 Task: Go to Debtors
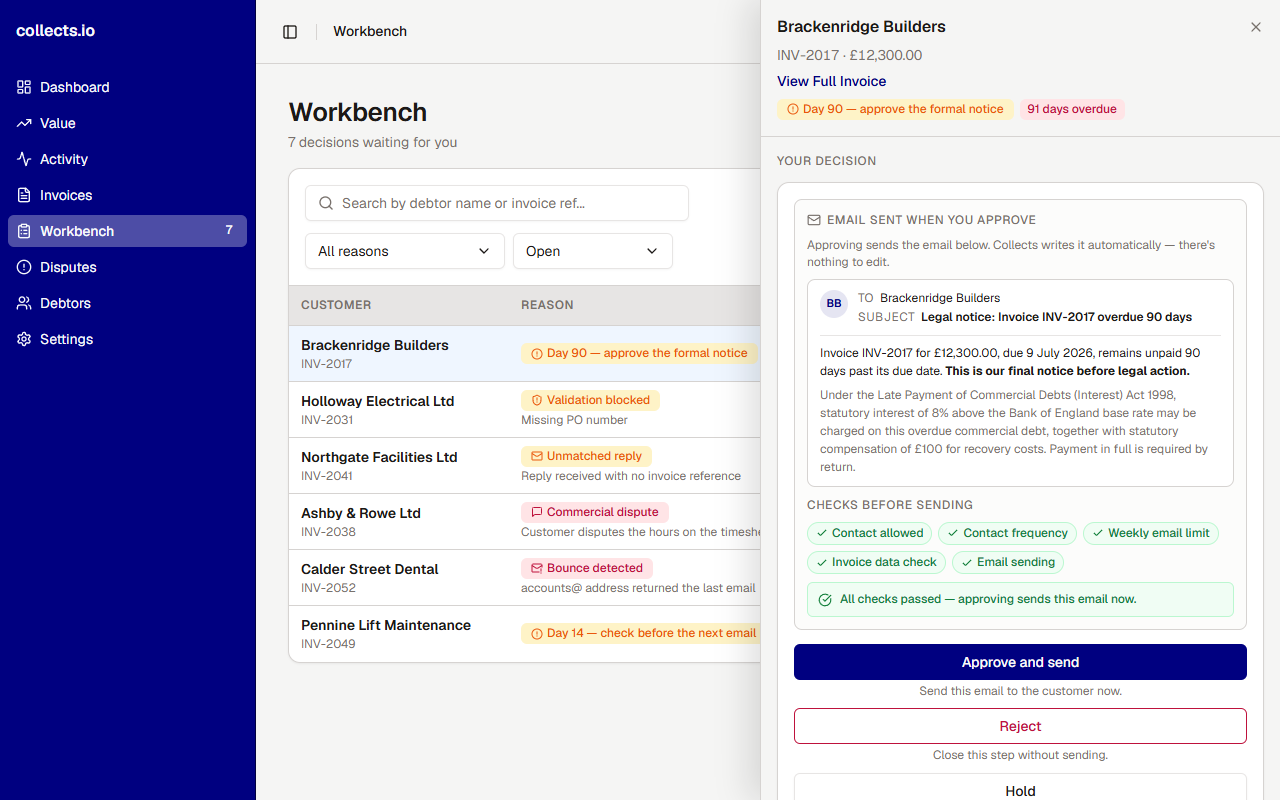pyautogui.click(x=127, y=303)
